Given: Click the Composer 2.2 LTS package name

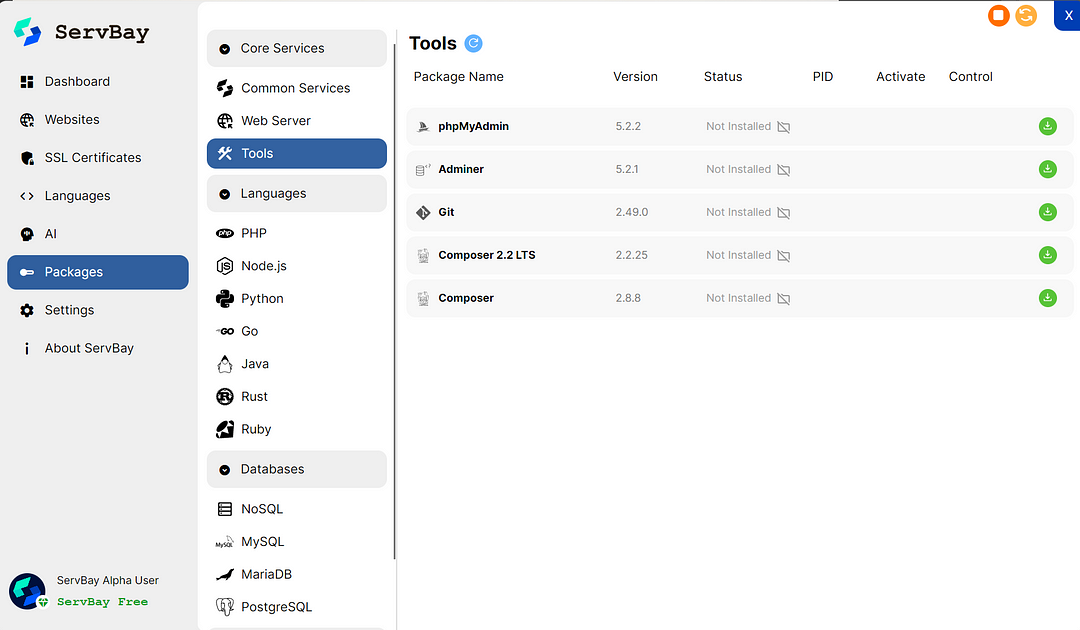Looking at the screenshot, I should 486,255.
